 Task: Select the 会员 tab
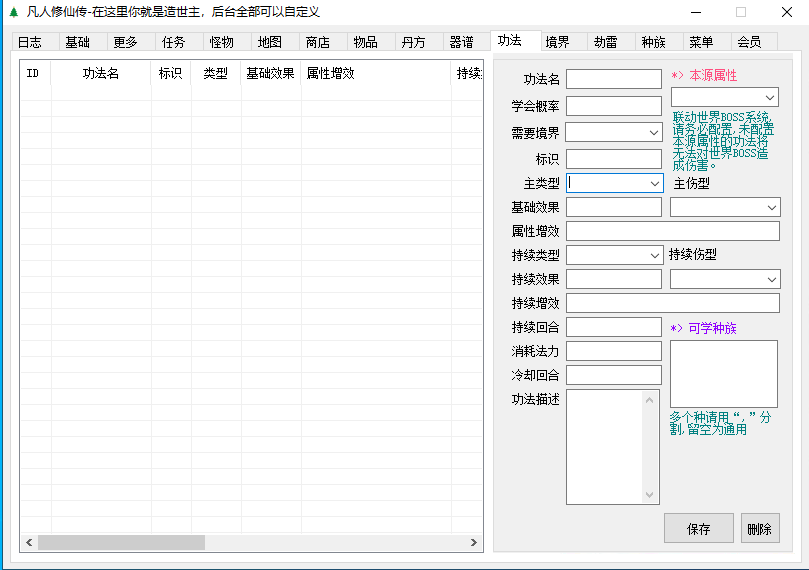(754, 42)
